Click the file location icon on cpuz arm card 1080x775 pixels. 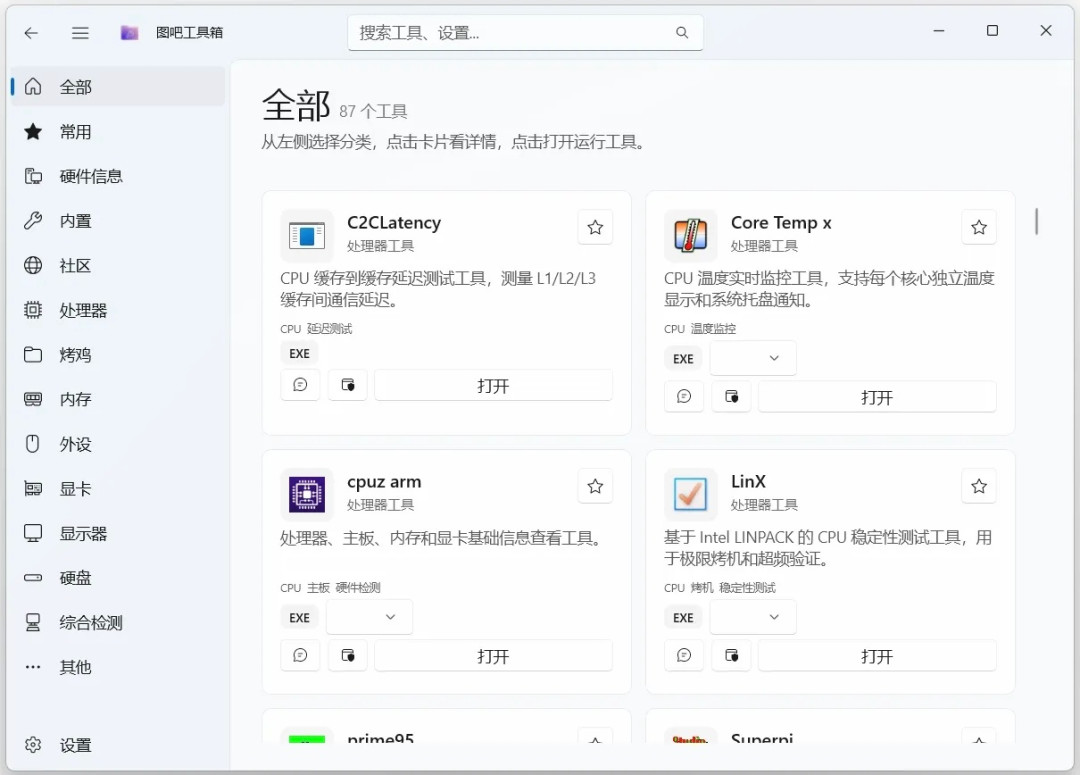(348, 655)
